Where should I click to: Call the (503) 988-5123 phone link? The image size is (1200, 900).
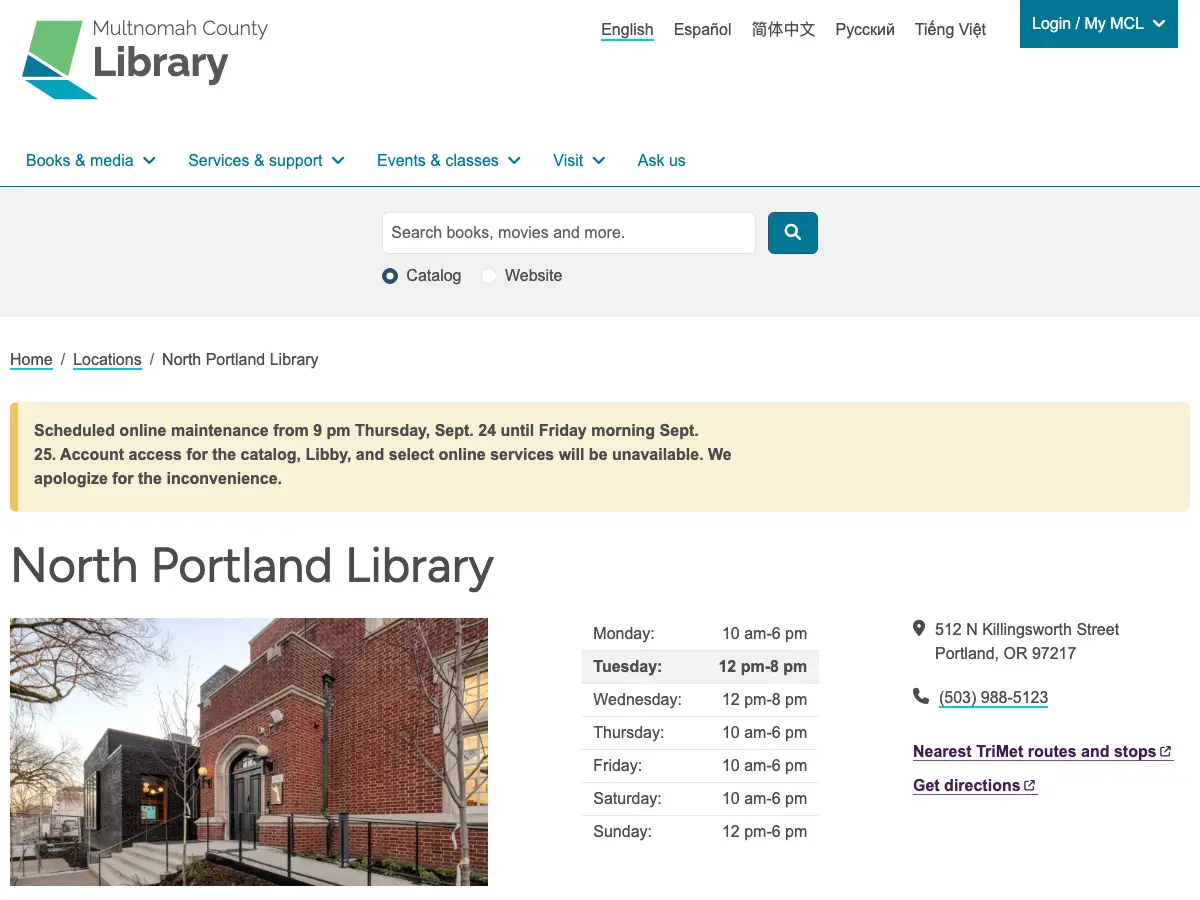point(993,697)
